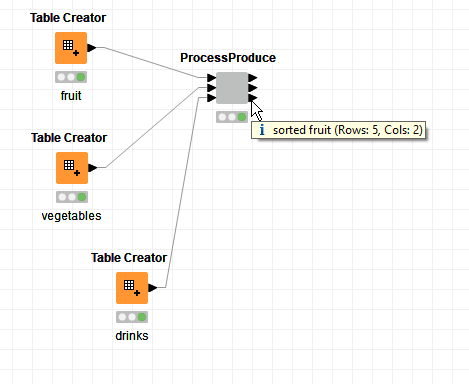Click the vegetables node's output port triangle
Image resolution: width=469 pixels, height=384 pixels.
click(x=93, y=168)
